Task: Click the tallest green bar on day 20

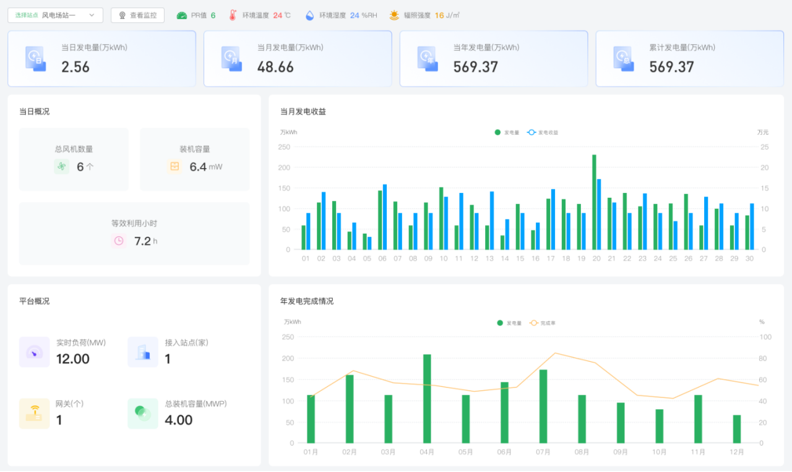Action: coord(594,202)
